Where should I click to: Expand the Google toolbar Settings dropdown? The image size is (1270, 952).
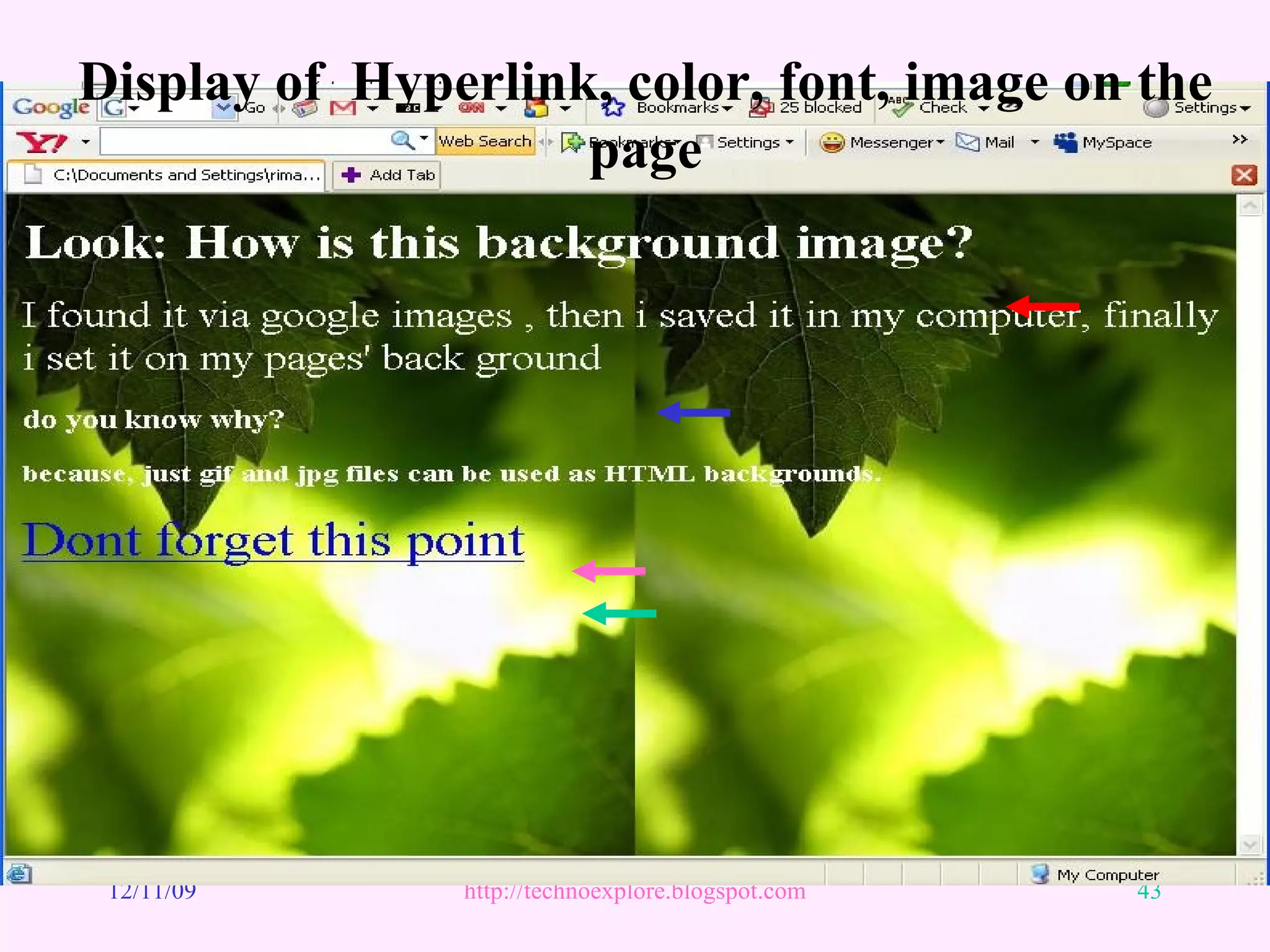click(x=1206, y=108)
